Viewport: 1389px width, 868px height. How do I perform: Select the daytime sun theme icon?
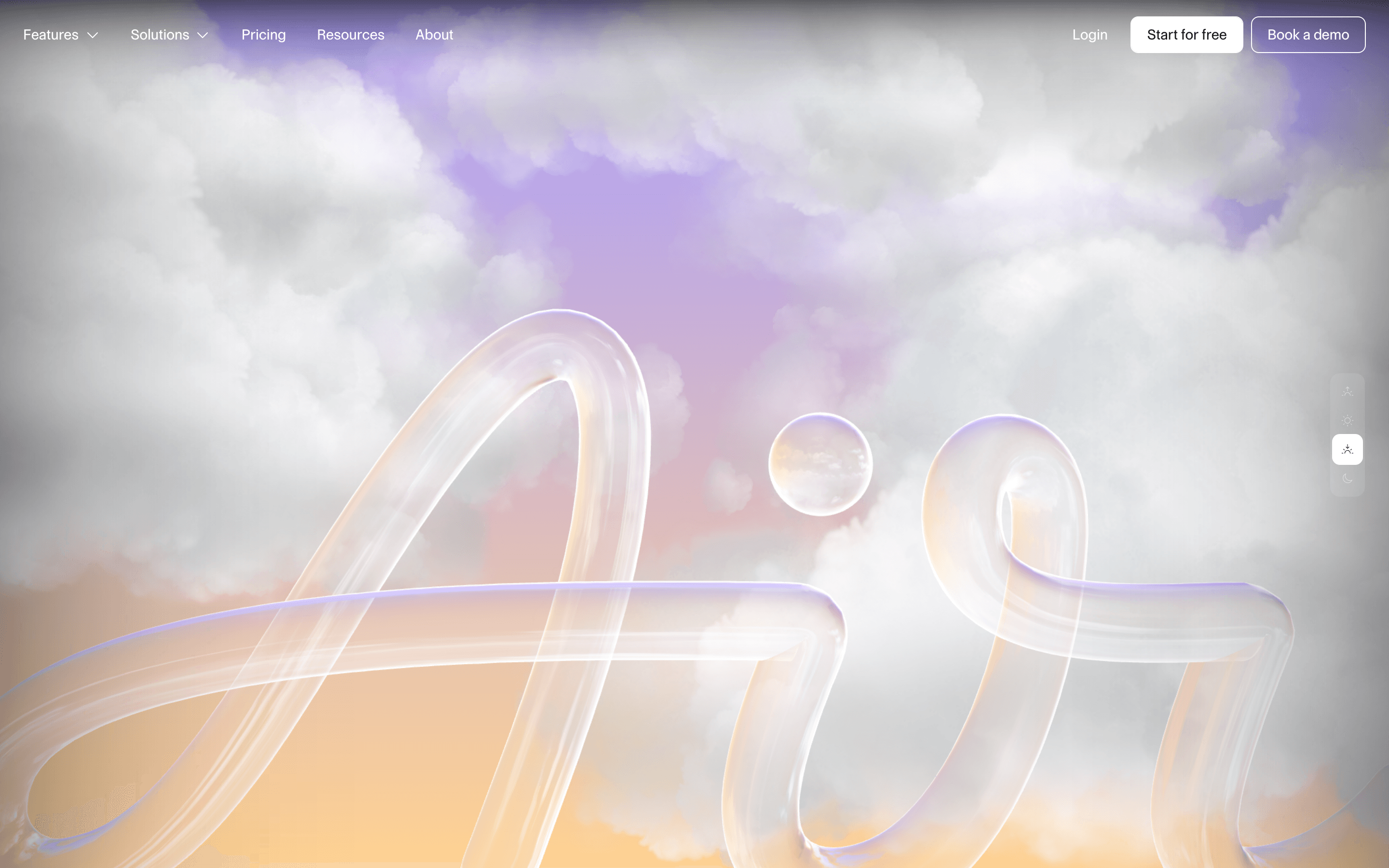[1347, 420]
